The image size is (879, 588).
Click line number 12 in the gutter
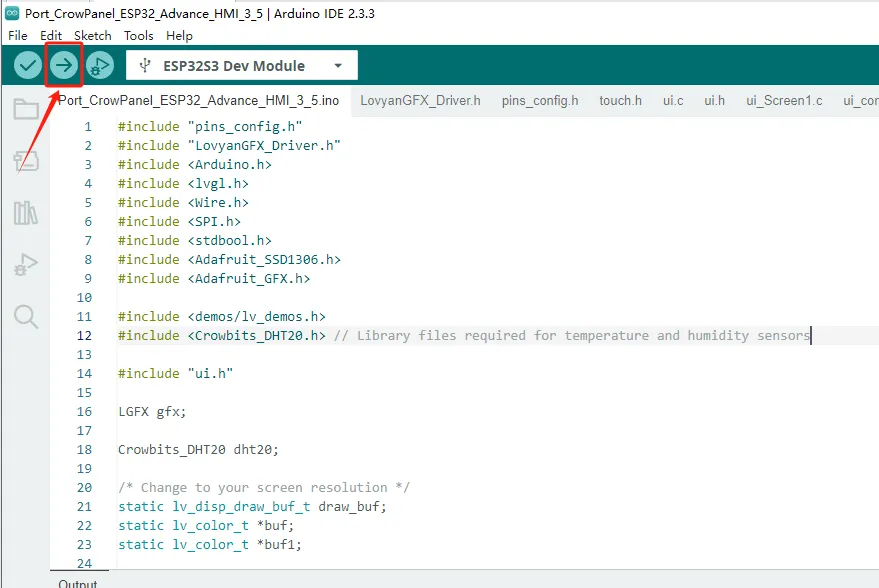(85, 335)
